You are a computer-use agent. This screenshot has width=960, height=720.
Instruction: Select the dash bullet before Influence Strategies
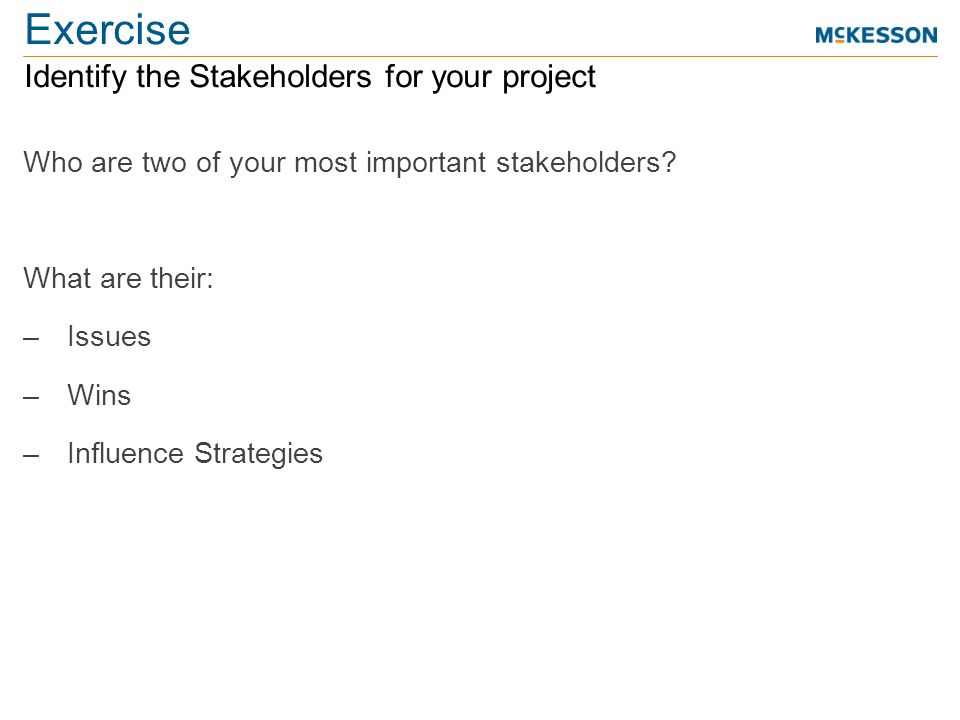click(x=31, y=456)
